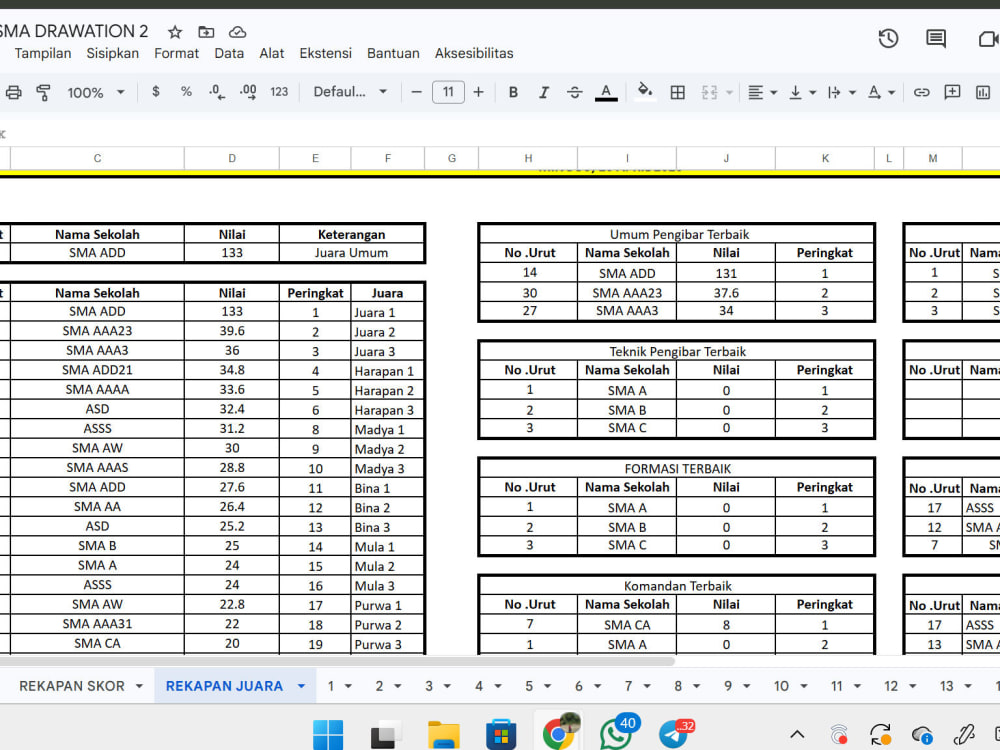Open Telegram from taskbar
This screenshot has height=750, width=1000.
675,734
